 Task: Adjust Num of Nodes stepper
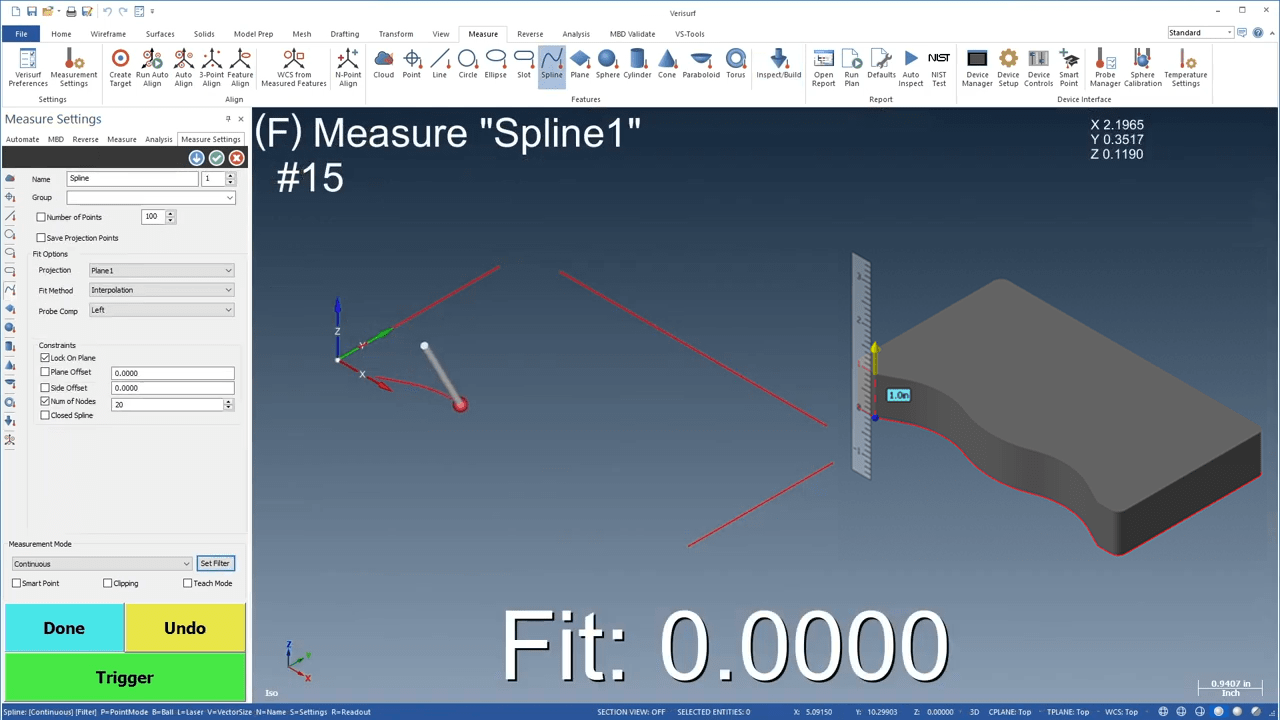229,404
